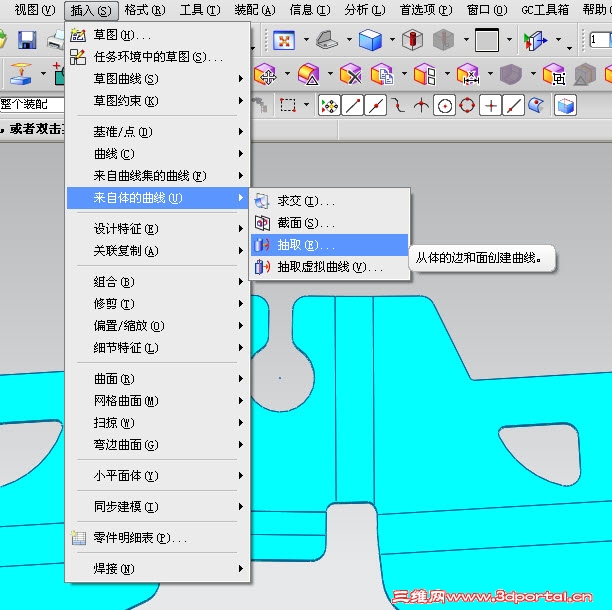Screen dimensions: 612x610
Task: Open dropdown arrow beside rectangle selection icon
Action: coord(306,104)
